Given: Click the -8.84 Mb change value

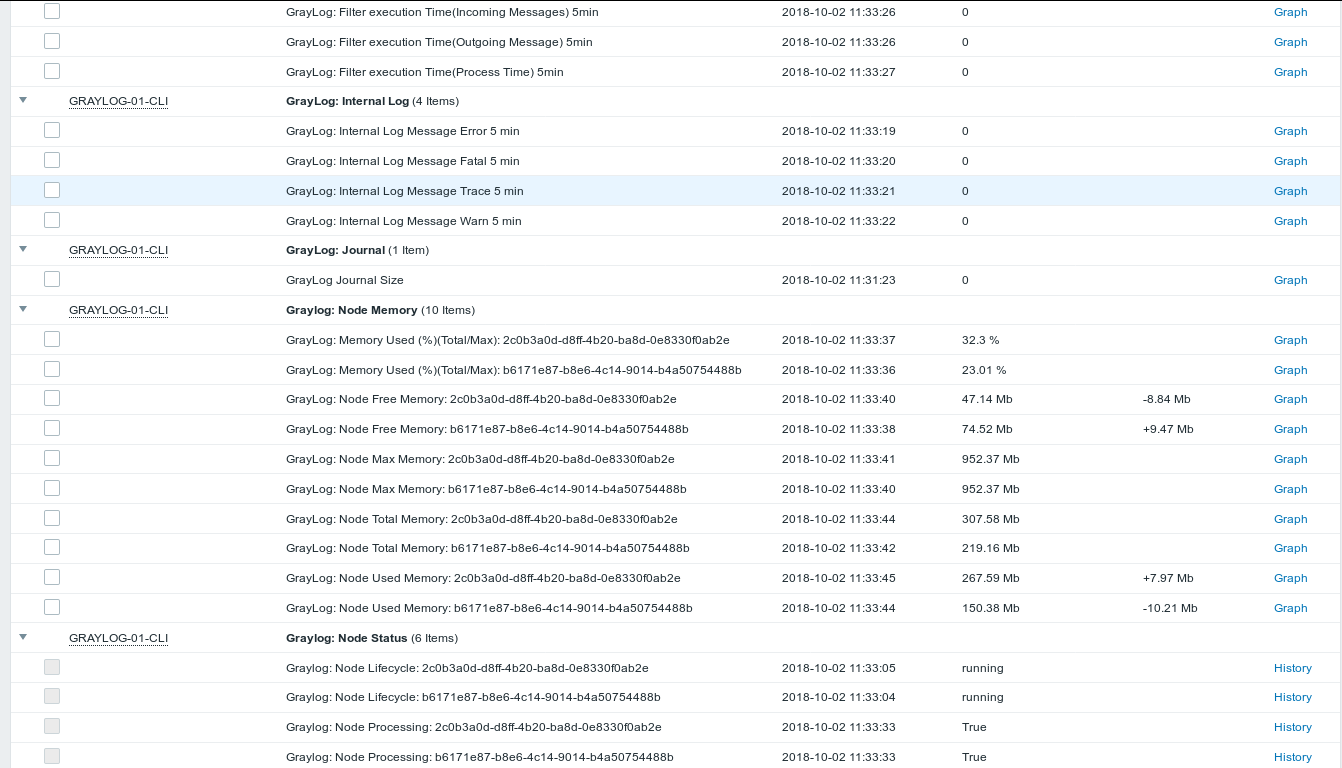Looking at the screenshot, I should point(1166,399).
